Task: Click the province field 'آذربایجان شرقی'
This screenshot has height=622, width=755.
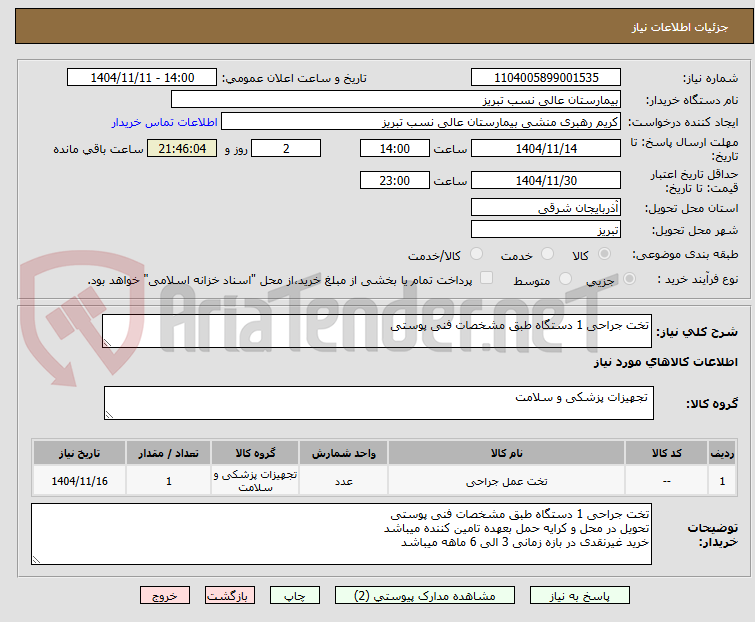Action: [x=546, y=207]
